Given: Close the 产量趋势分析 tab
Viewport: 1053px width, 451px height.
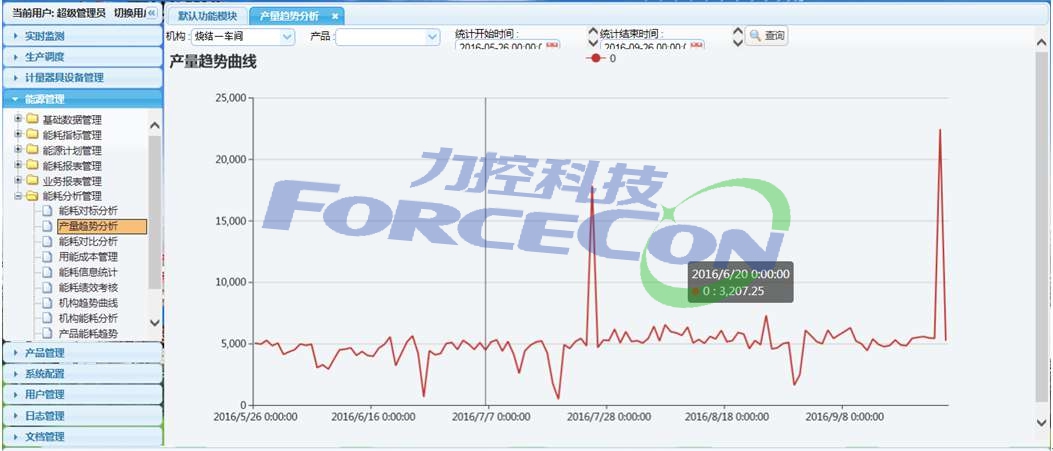Looking at the screenshot, I should [334, 16].
